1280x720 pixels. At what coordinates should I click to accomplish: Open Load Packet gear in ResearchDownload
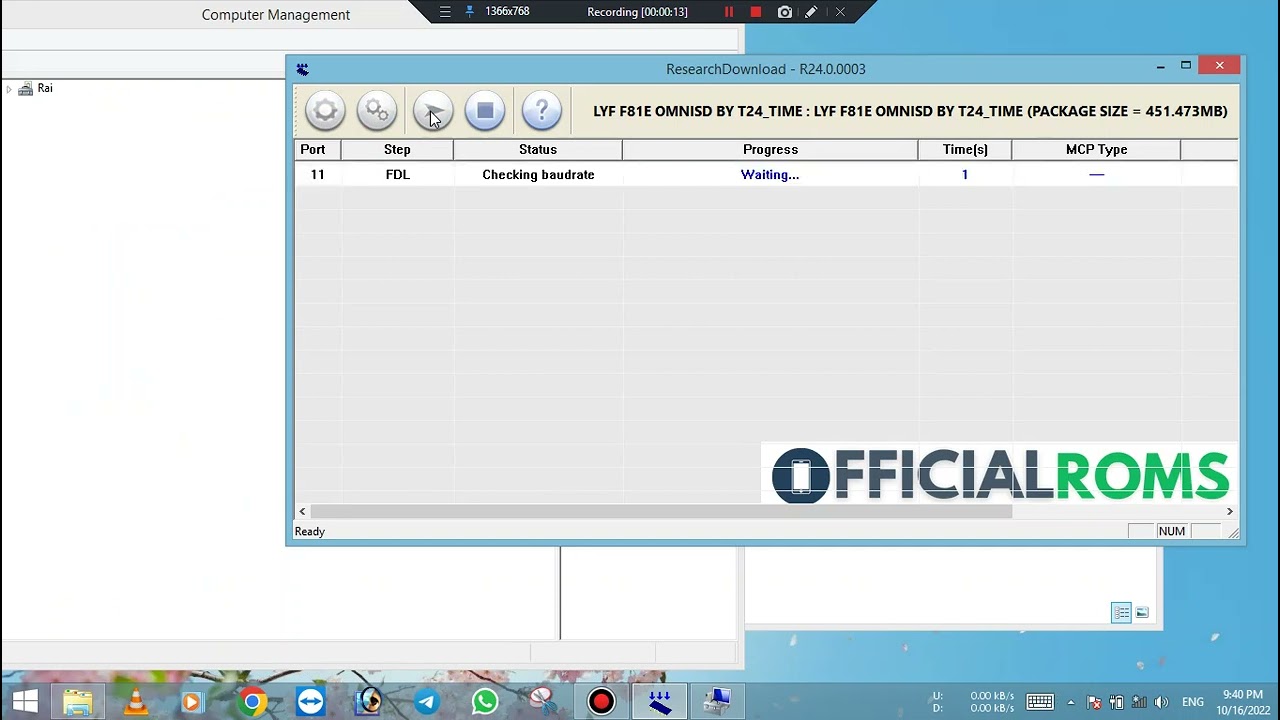click(x=325, y=111)
